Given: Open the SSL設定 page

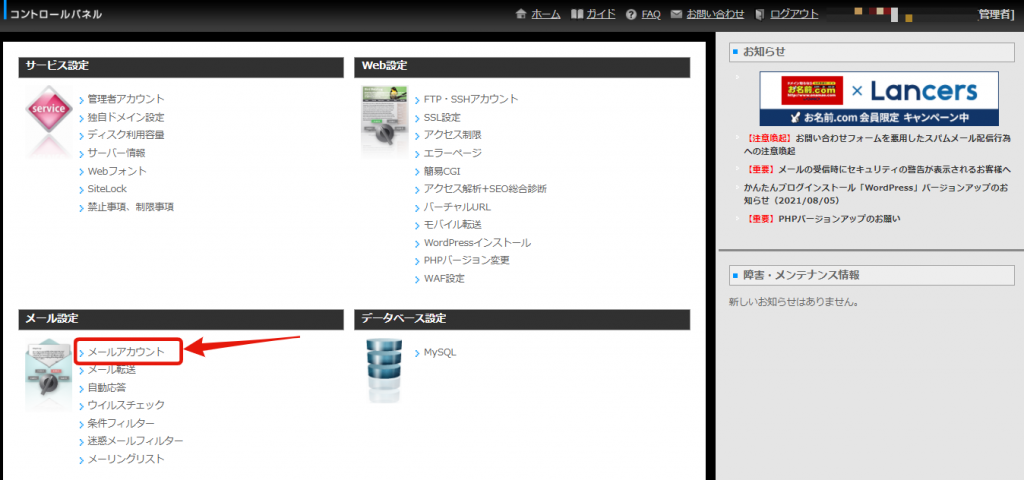Looking at the screenshot, I should [442, 117].
